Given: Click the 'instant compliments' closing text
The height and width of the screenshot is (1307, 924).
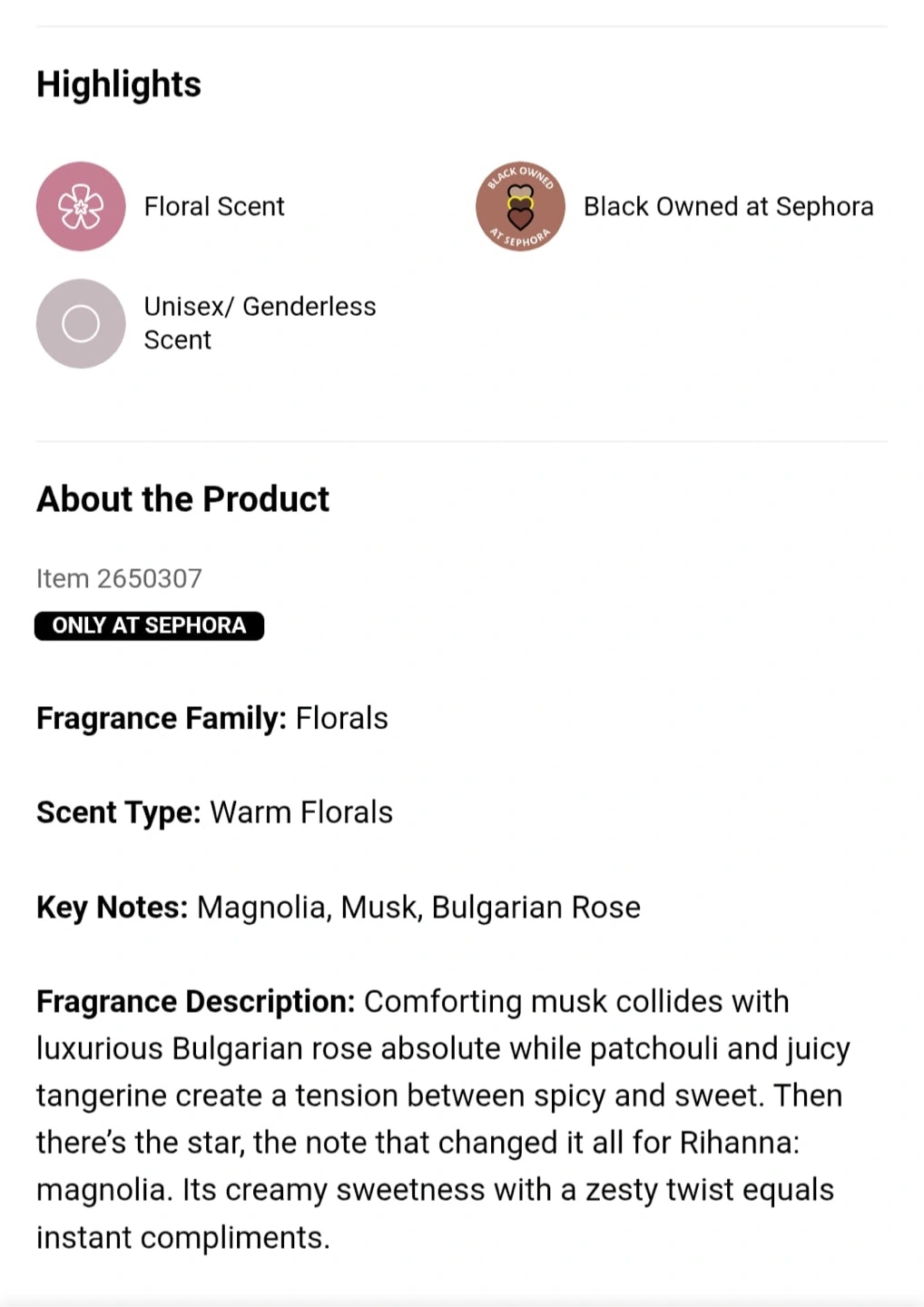Looking at the screenshot, I should 182,1238.
